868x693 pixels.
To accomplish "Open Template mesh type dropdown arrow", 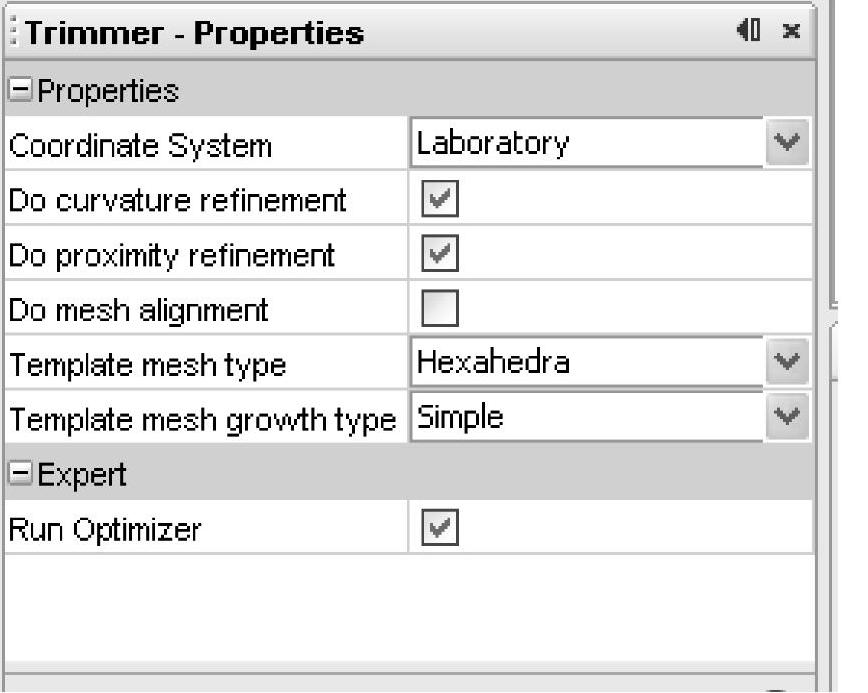I will [x=787, y=362].
